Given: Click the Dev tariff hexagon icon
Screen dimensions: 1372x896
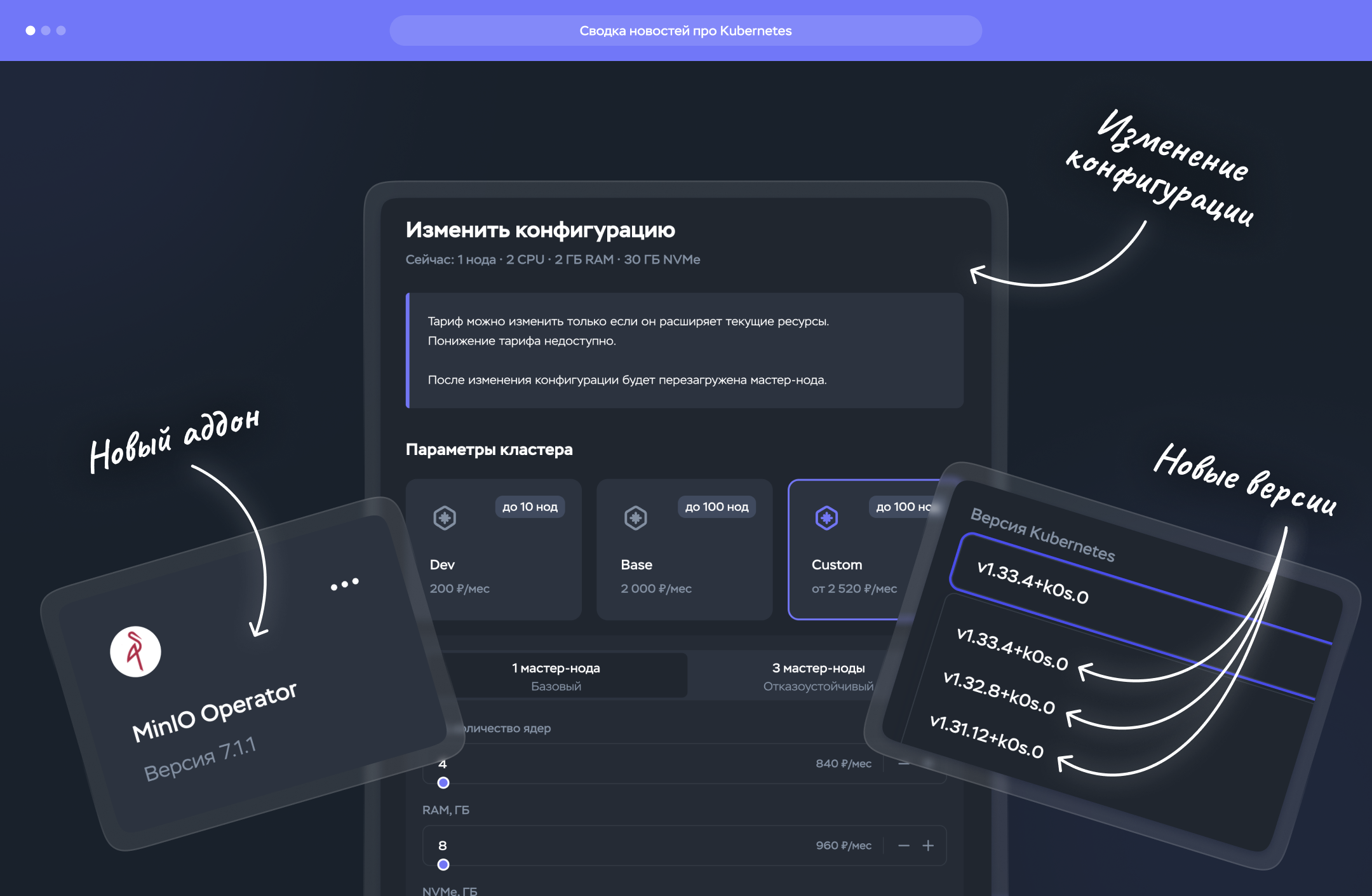Looking at the screenshot, I should point(445,518).
